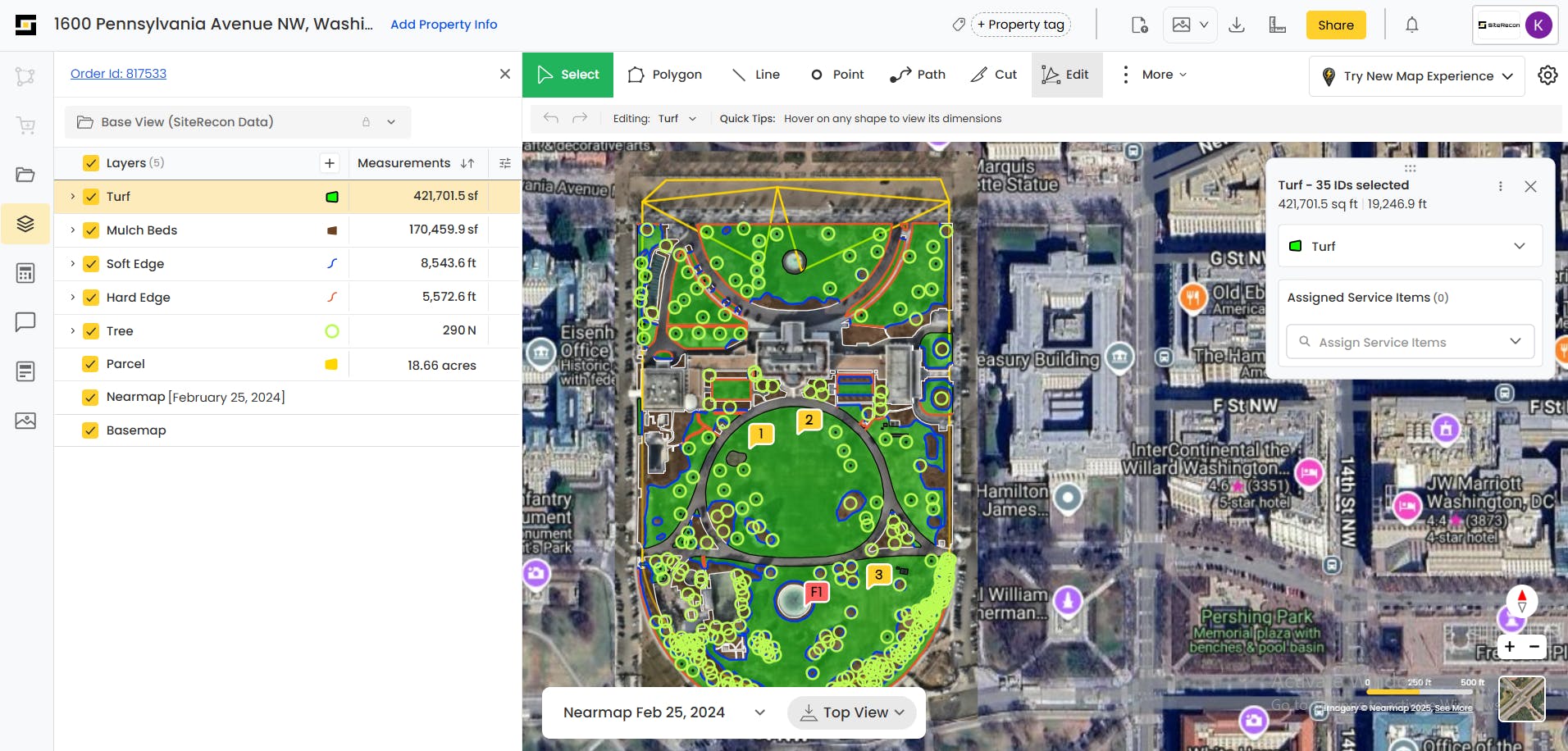Click the download icon in header
This screenshot has height=751, width=1568.
click(x=1237, y=25)
